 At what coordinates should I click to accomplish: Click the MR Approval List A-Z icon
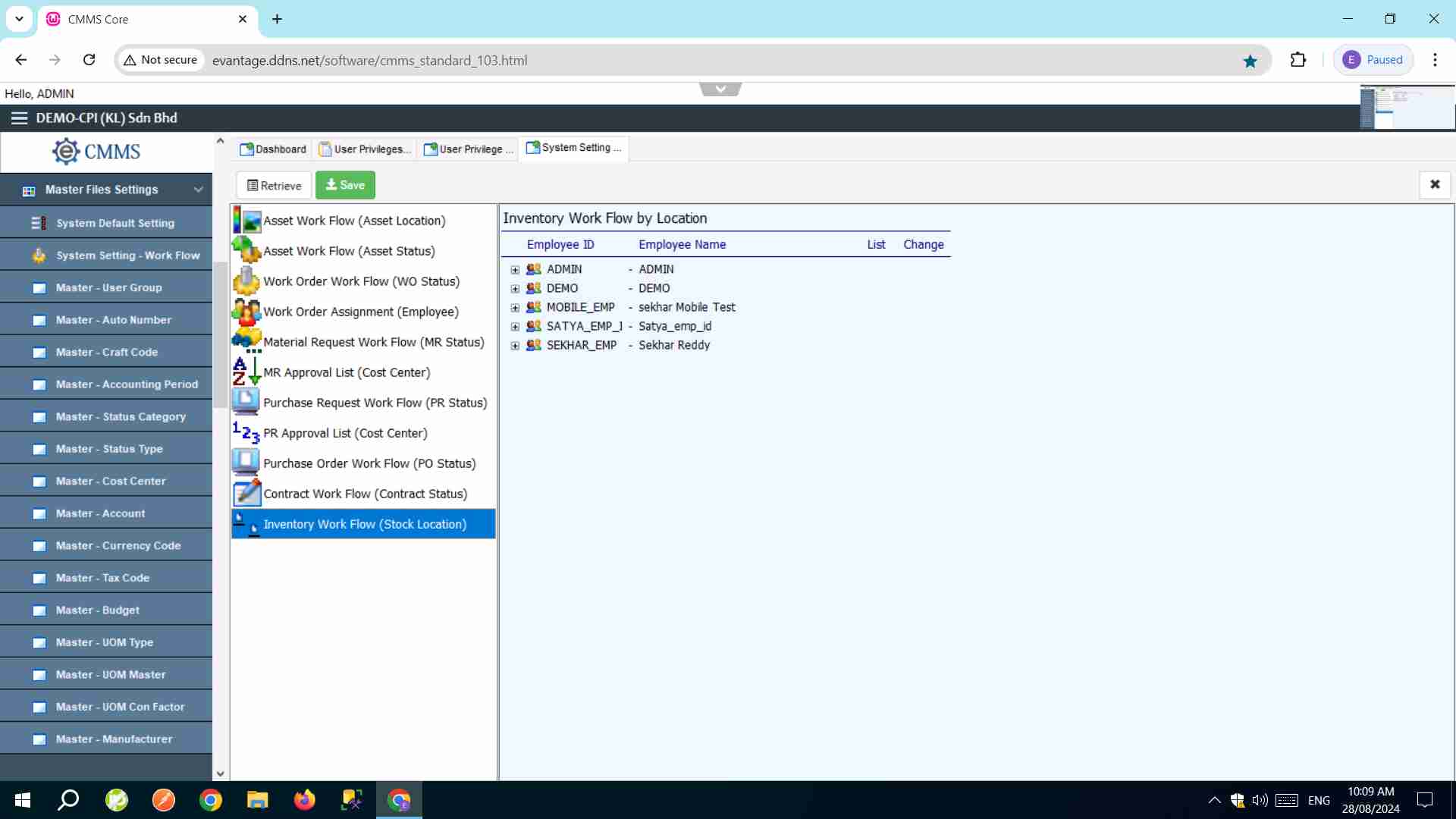246,372
